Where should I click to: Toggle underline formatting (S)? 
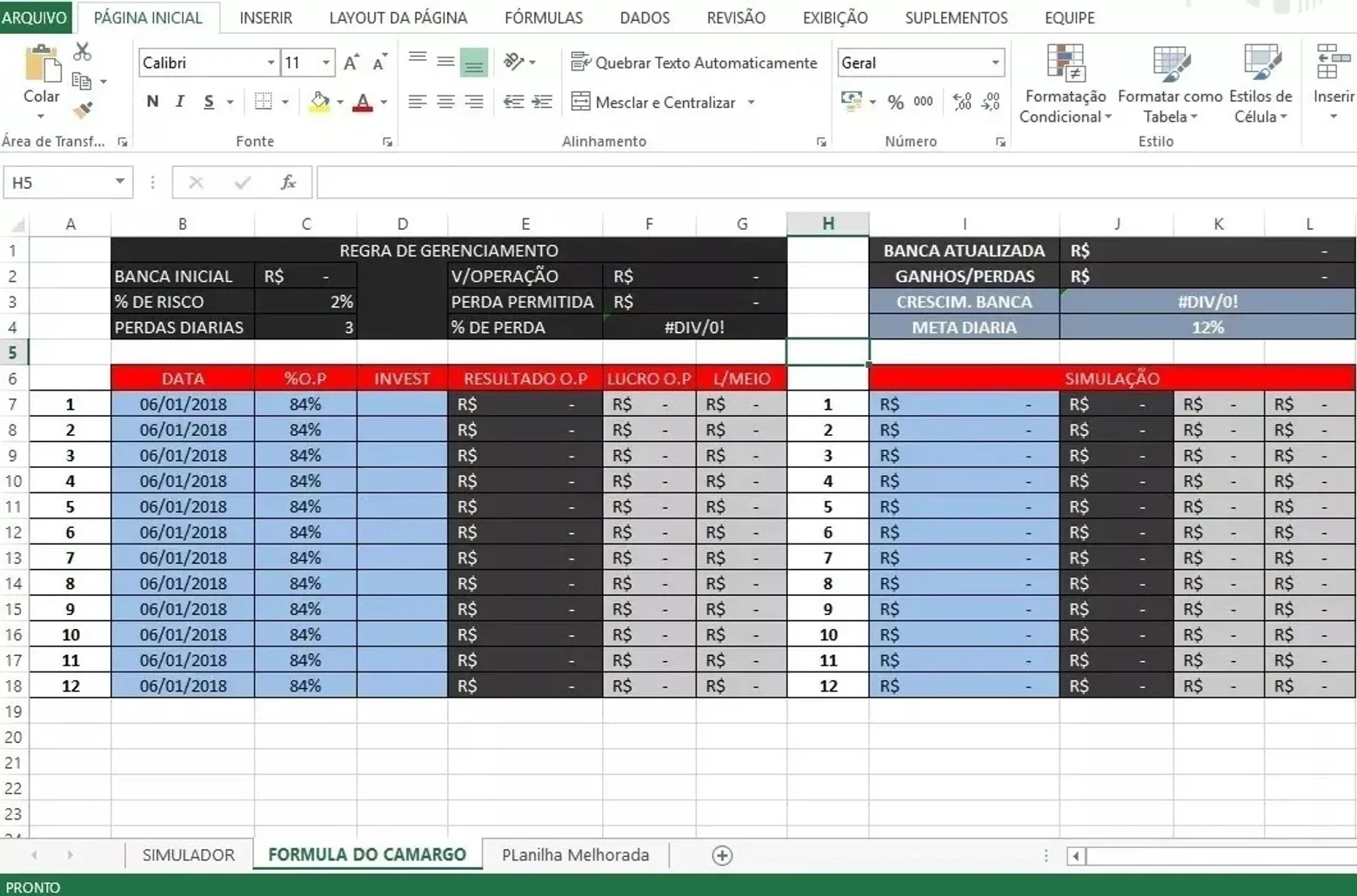click(209, 102)
